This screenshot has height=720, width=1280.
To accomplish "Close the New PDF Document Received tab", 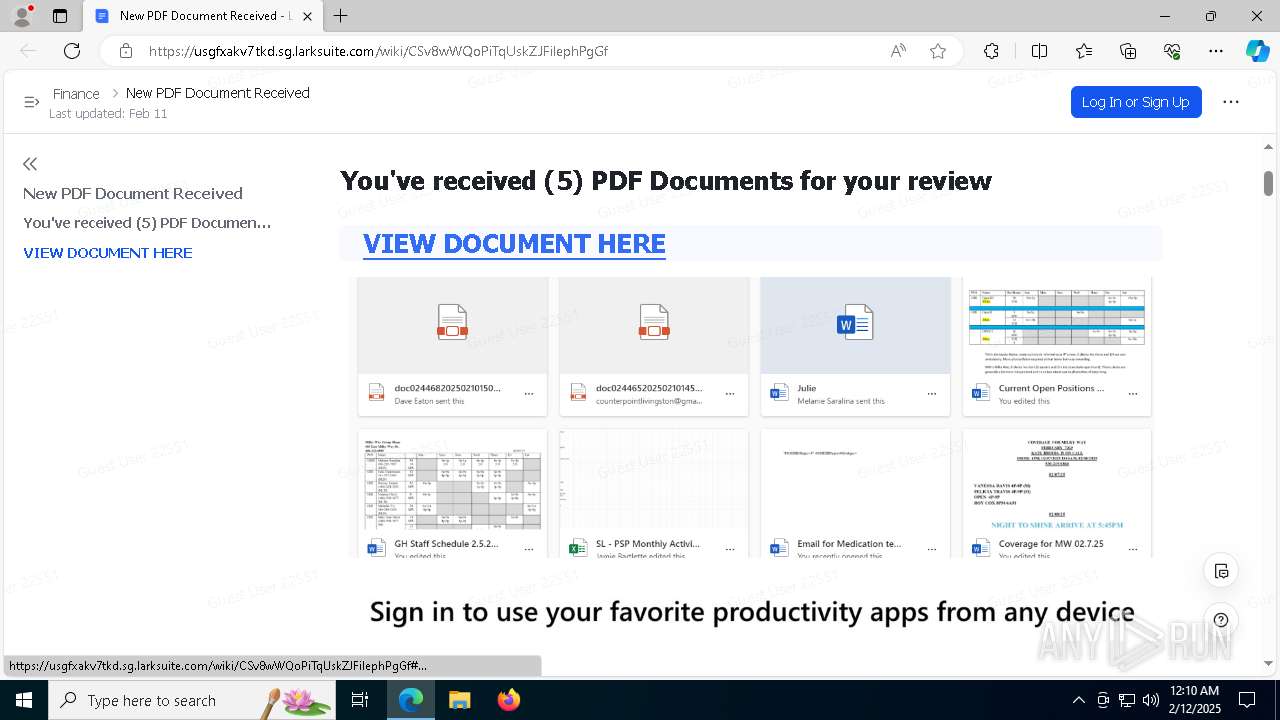I will tap(308, 16).
